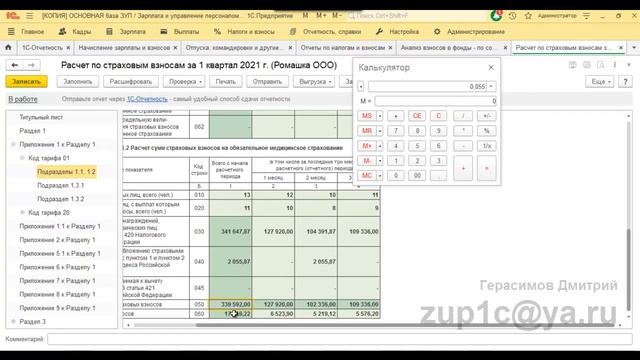Go back with the left arrow button
This screenshot has height=360, width=640.
tap(15, 65)
